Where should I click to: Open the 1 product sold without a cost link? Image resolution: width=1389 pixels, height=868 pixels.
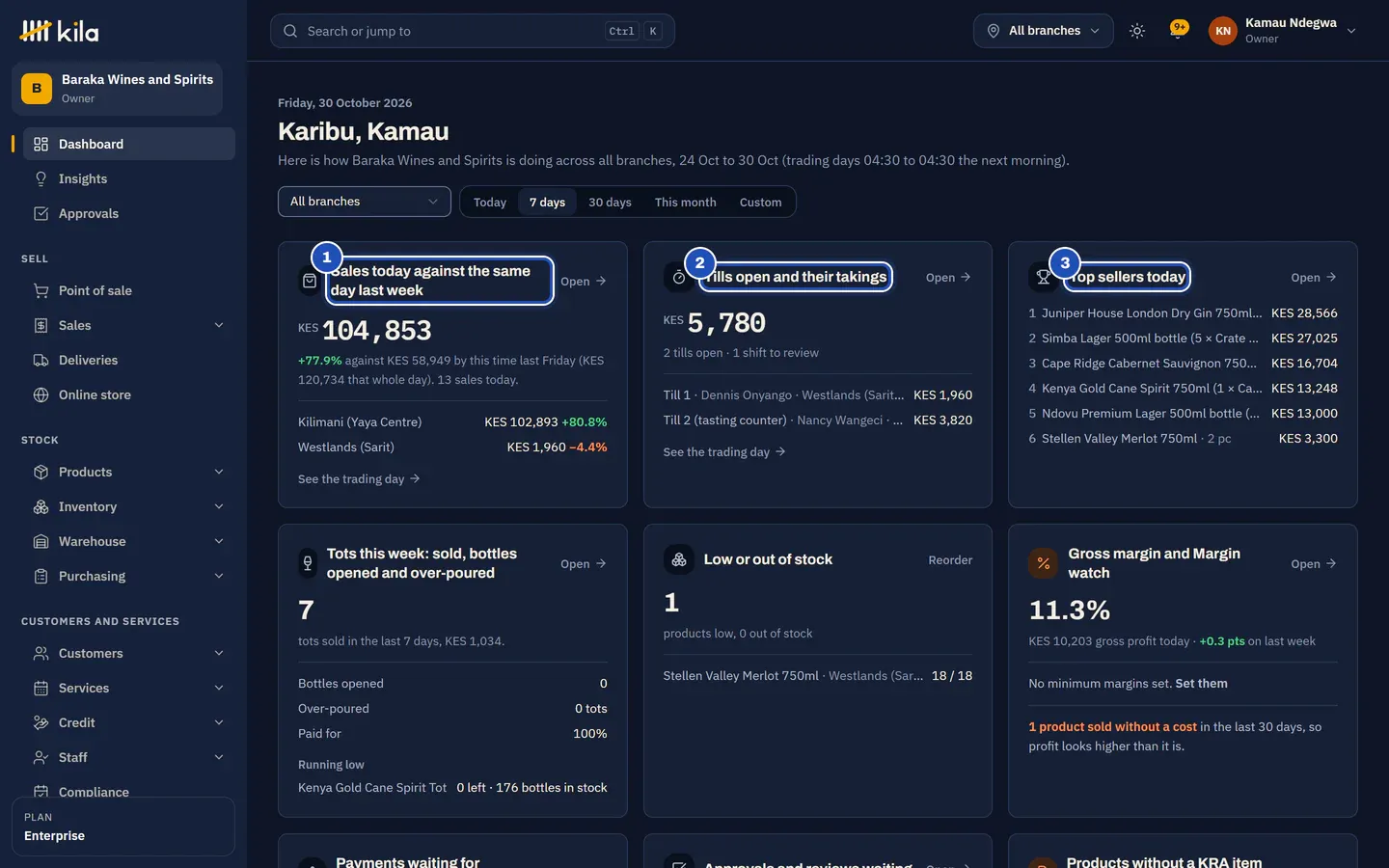[1113, 727]
